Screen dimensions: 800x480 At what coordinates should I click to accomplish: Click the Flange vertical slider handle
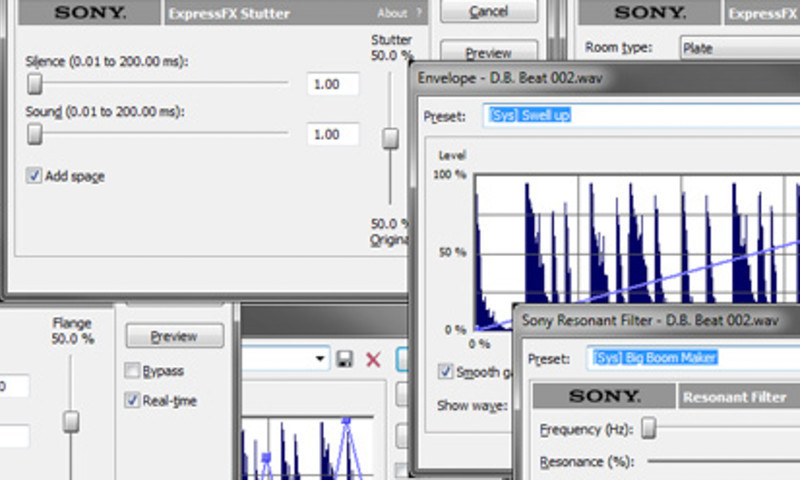pos(71,422)
